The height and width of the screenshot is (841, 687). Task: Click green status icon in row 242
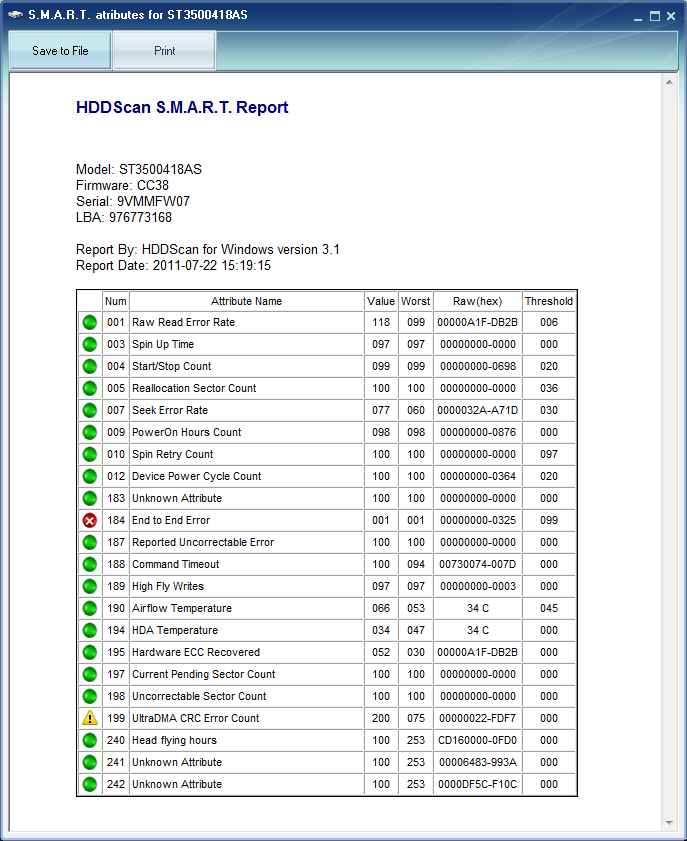[x=90, y=784]
